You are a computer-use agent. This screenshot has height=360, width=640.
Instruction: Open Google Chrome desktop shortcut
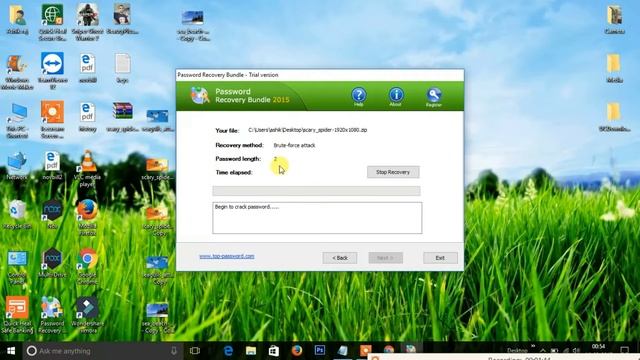[x=87, y=266]
